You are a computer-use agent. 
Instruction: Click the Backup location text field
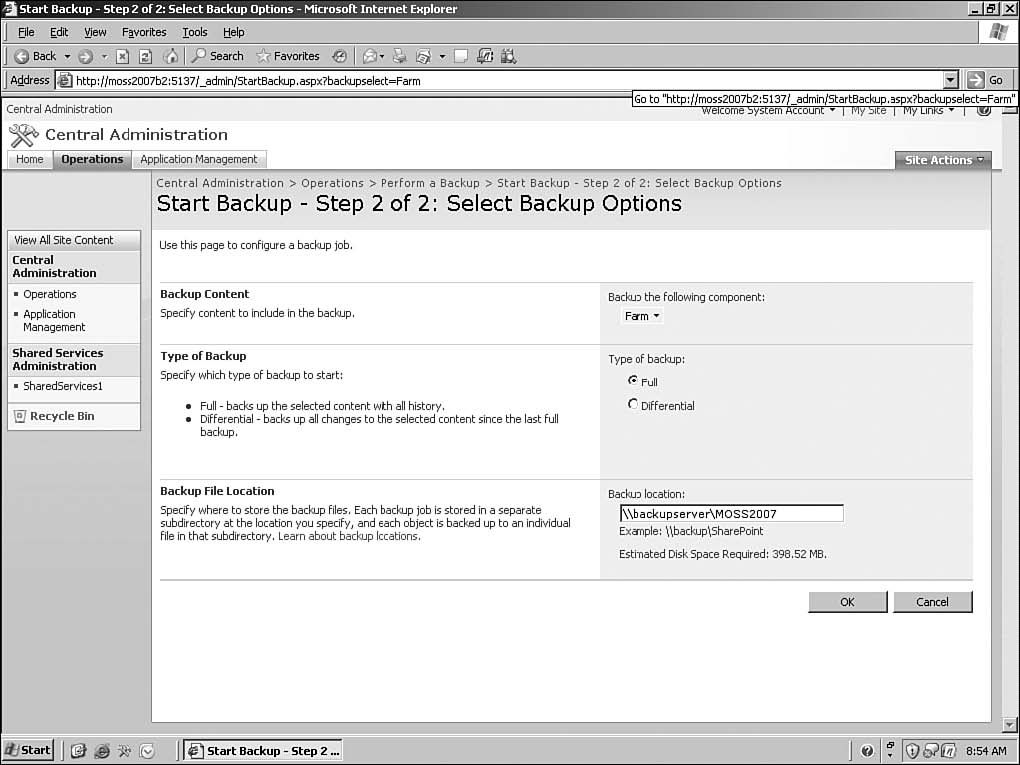coord(731,514)
